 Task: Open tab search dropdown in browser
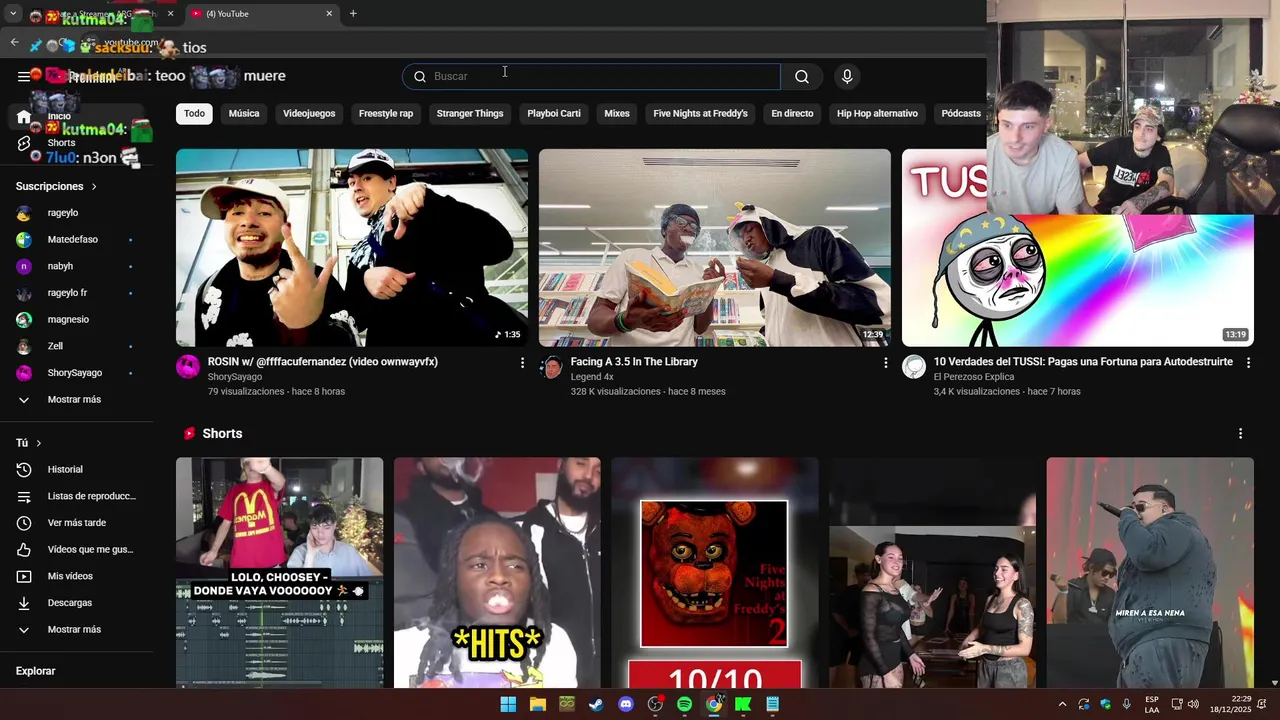[x=13, y=14]
